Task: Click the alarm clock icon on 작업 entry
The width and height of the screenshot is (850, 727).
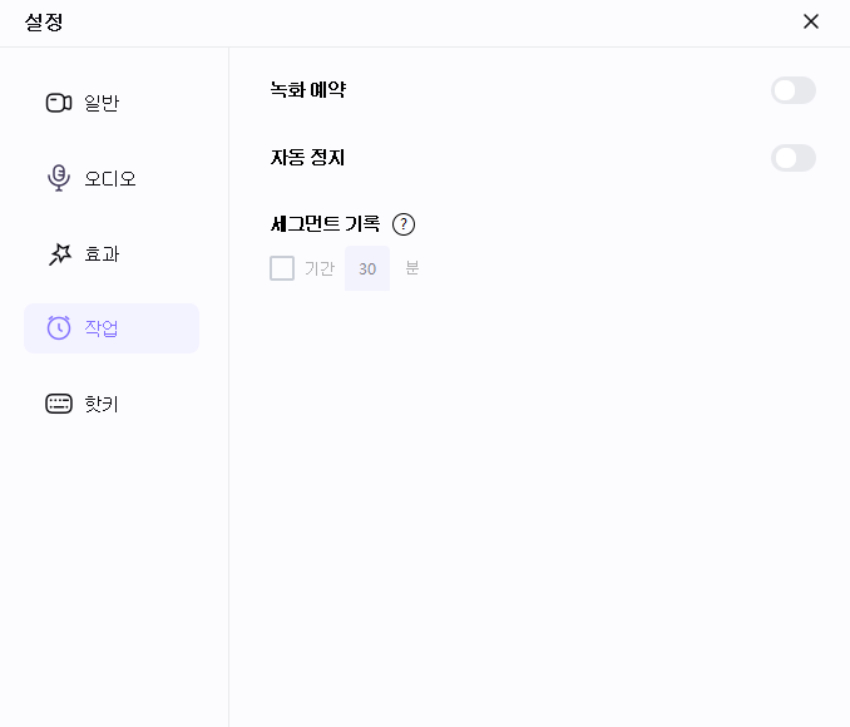Action: point(57,328)
